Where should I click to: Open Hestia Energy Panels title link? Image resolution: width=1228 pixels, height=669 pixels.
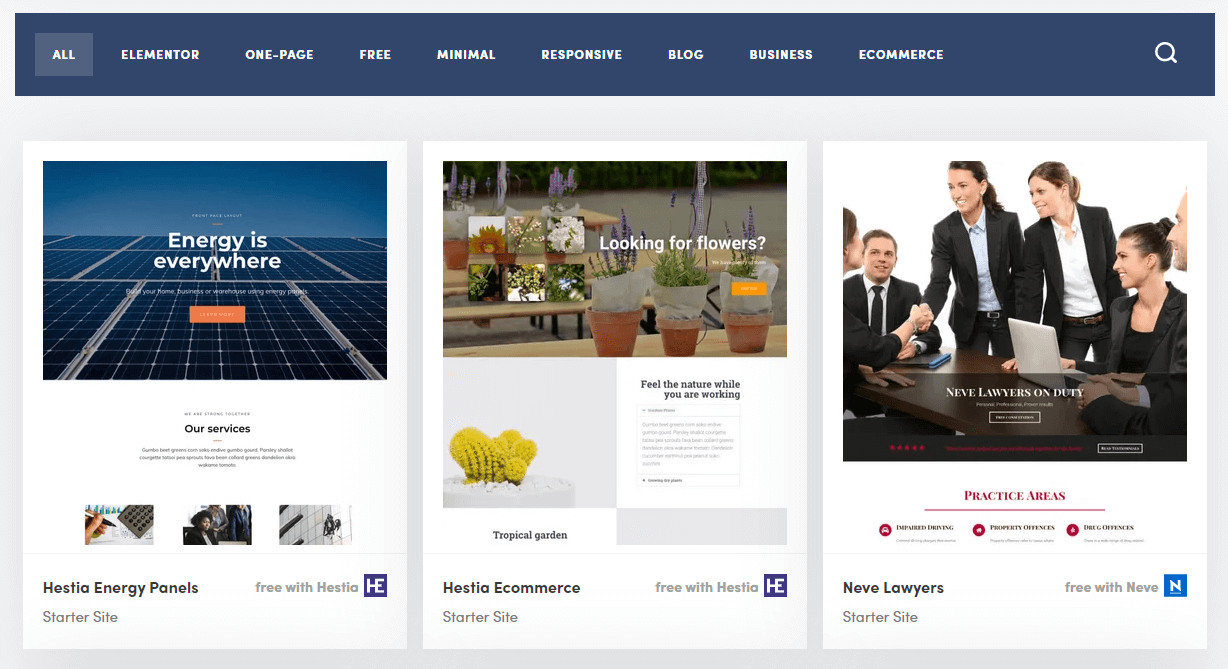click(x=121, y=588)
